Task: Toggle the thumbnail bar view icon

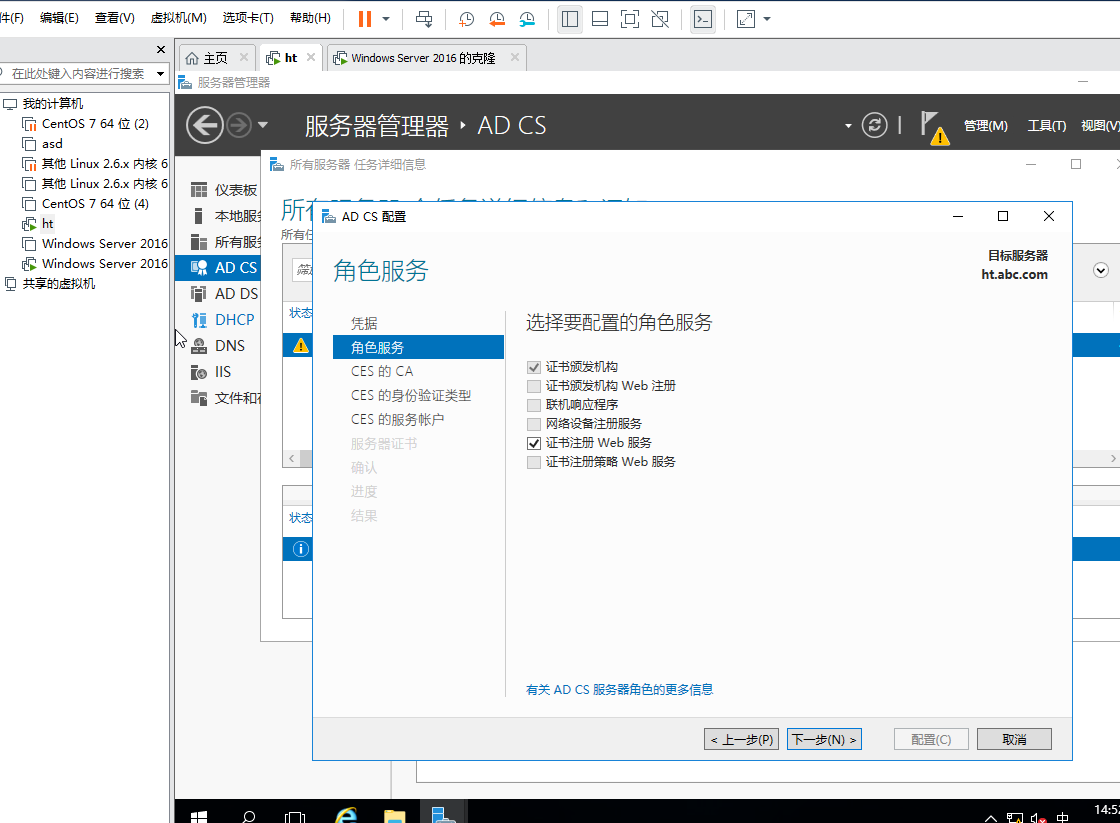Action: [600, 19]
